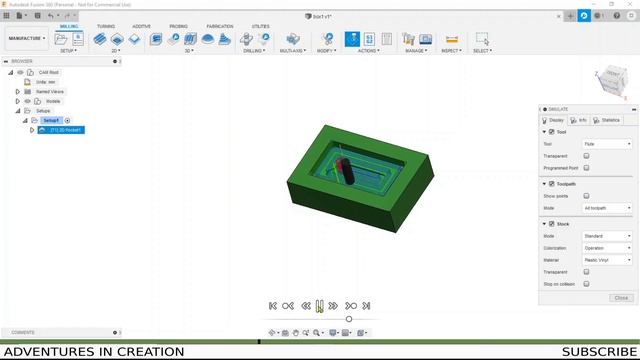Click the Drill operation icon
Viewport: 640px width, 360px height.
(x=246, y=39)
